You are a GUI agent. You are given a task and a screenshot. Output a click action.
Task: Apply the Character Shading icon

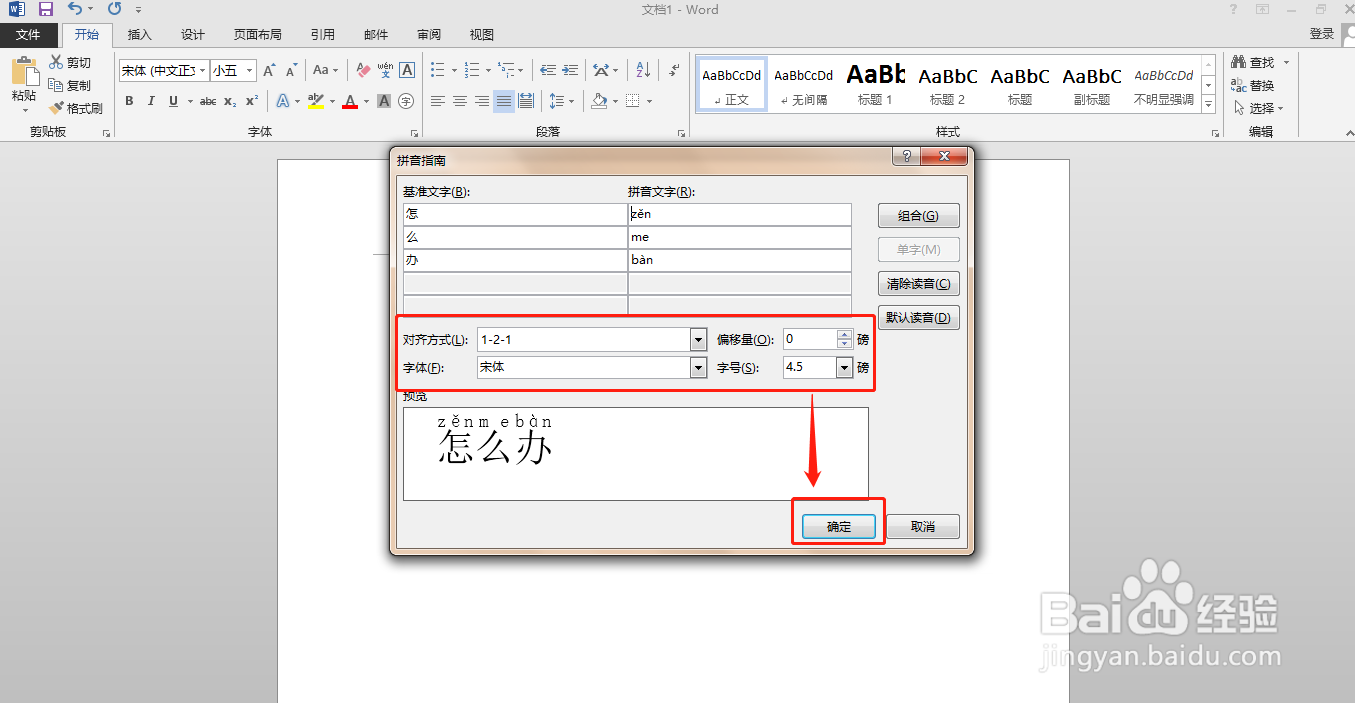384,100
